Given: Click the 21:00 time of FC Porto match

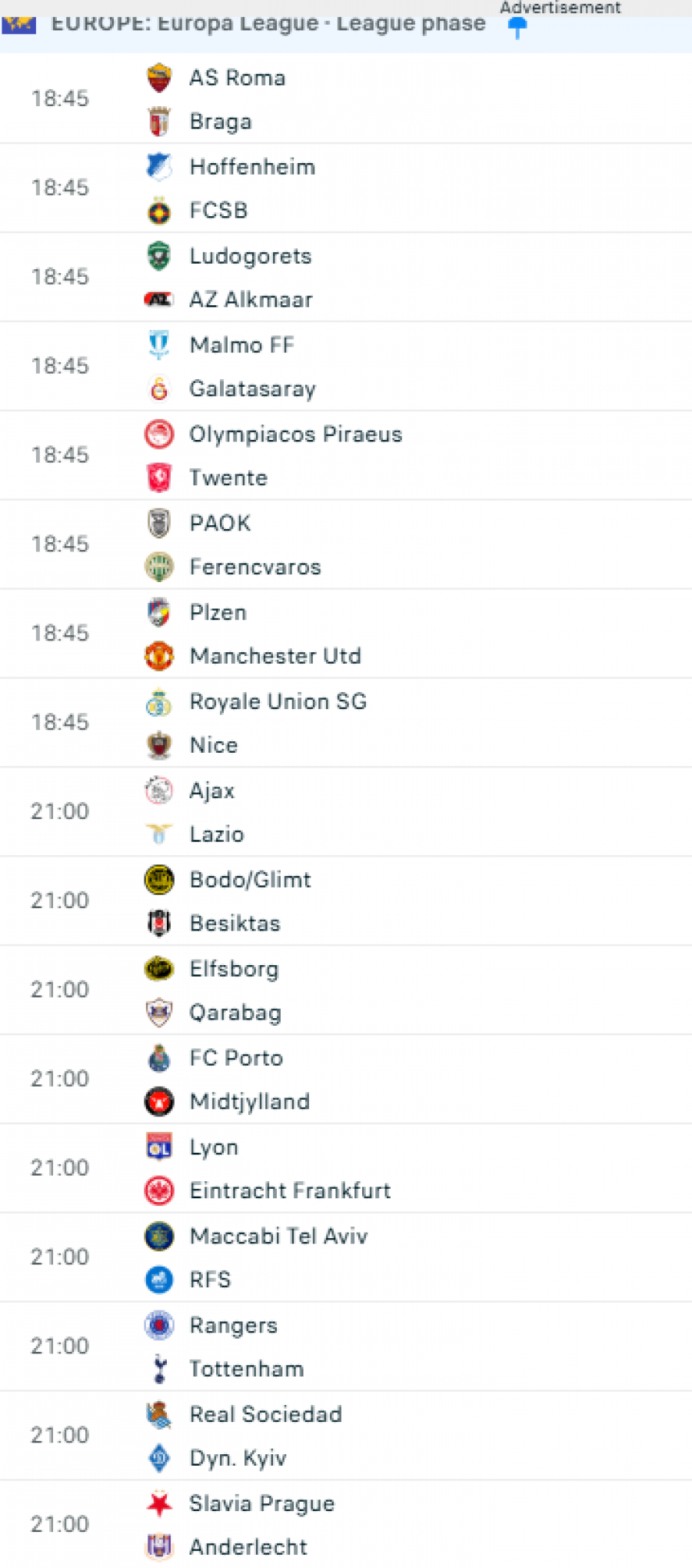Looking at the screenshot, I should pyautogui.click(x=60, y=1079).
